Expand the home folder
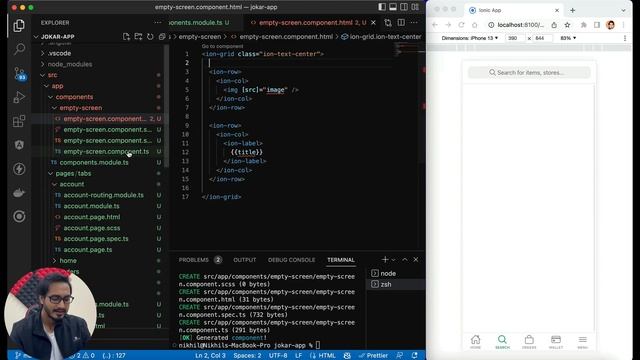 [68, 261]
